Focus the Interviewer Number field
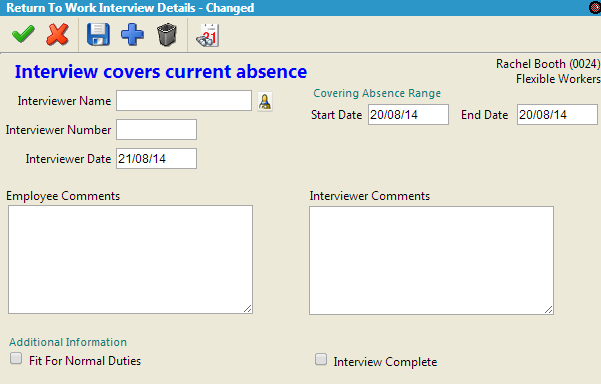601x384 pixels. [156, 130]
